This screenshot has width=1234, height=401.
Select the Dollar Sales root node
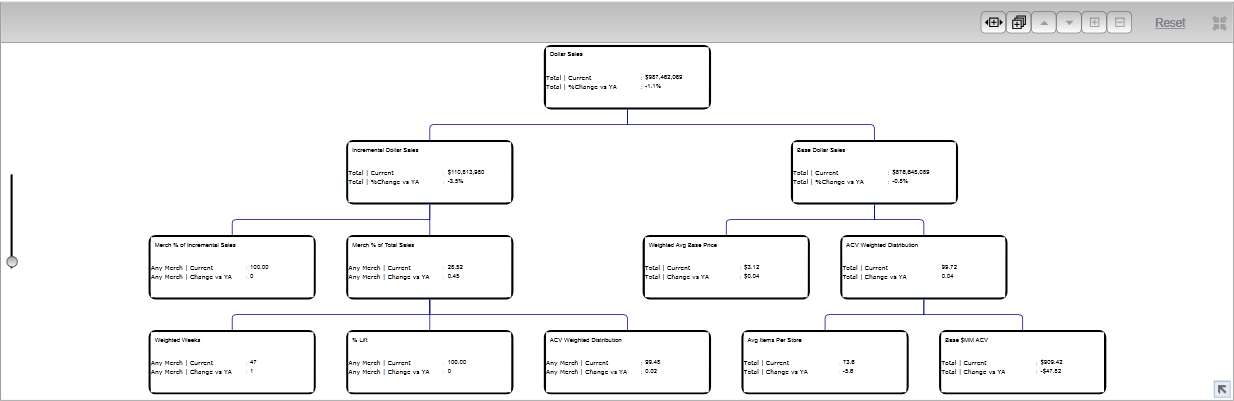click(x=627, y=77)
